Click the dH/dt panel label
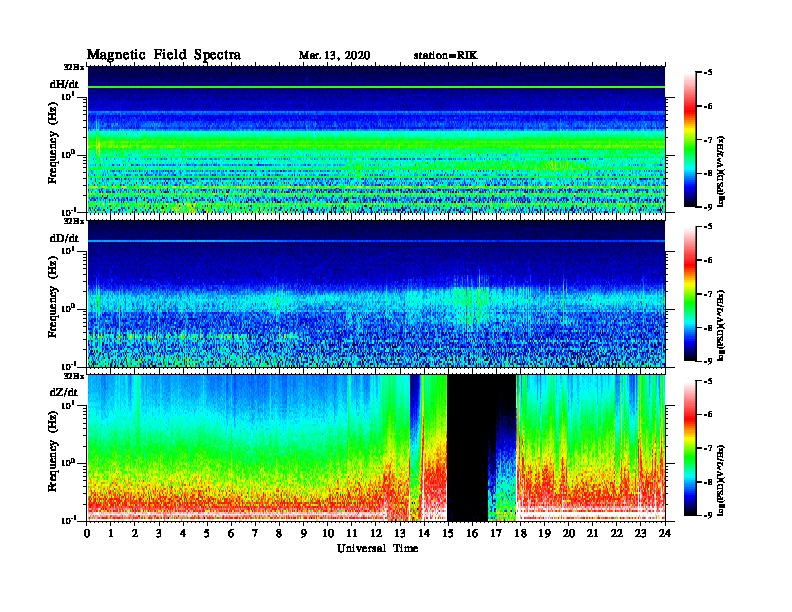 (64, 84)
